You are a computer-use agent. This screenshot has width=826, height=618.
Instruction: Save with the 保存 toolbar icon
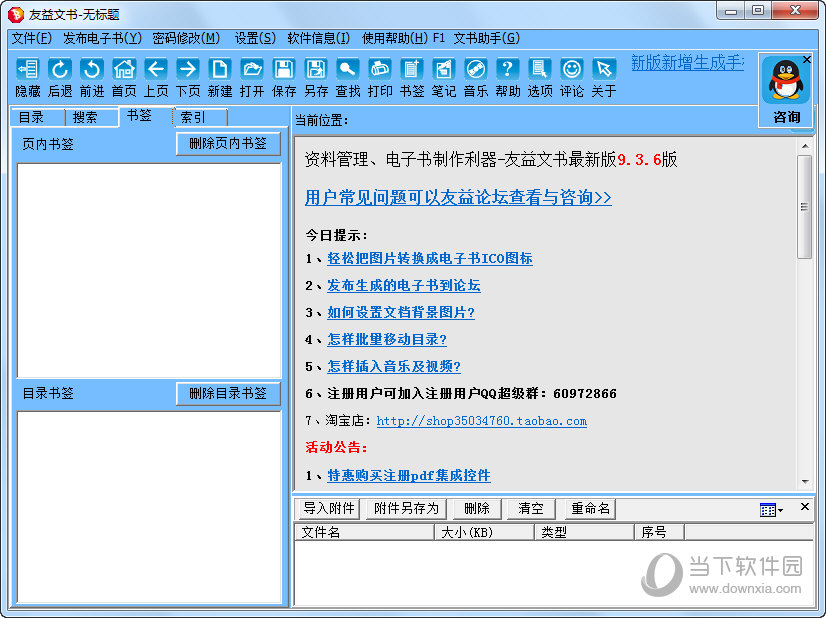click(x=284, y=78)
